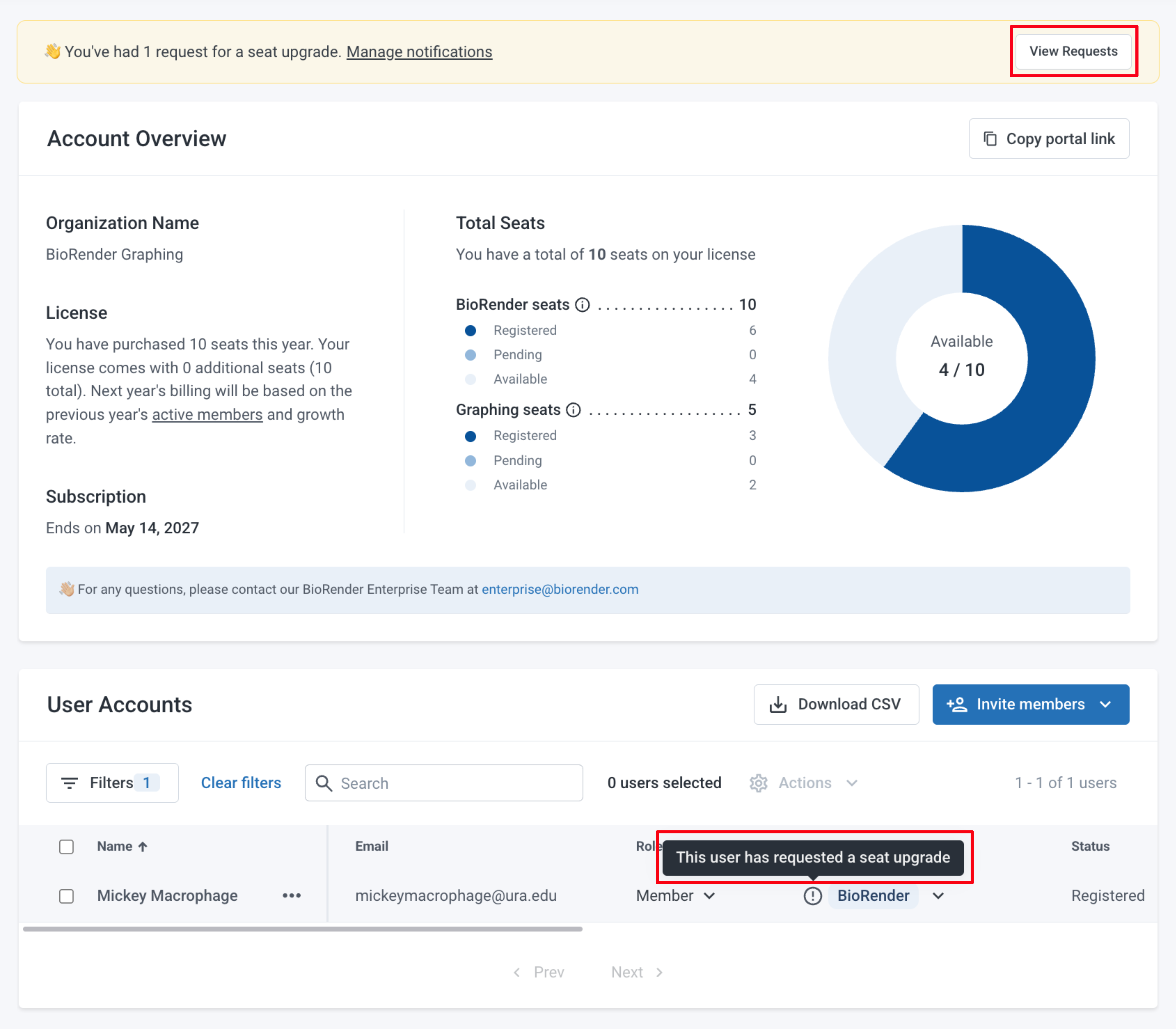The image size is (1176, 1030).
Task: Click the horizontal scrollbar under the user table
Action: click(x=303, y=928)
